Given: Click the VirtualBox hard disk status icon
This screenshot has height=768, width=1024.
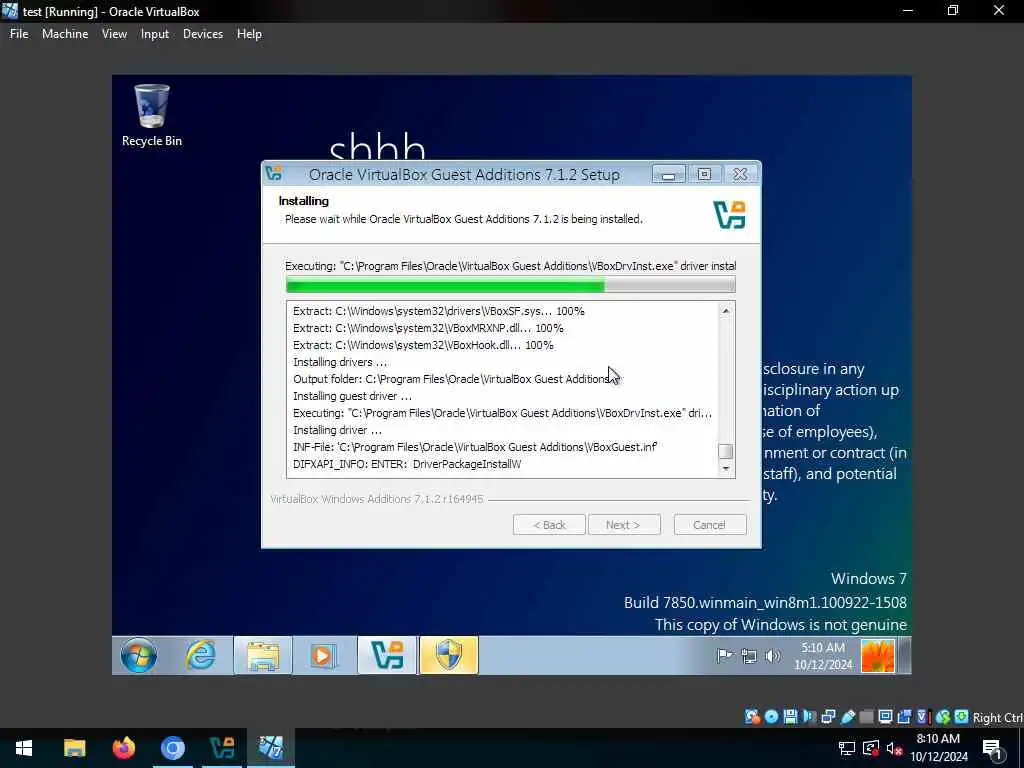Looking at the screenshot, I should (752, 717).
